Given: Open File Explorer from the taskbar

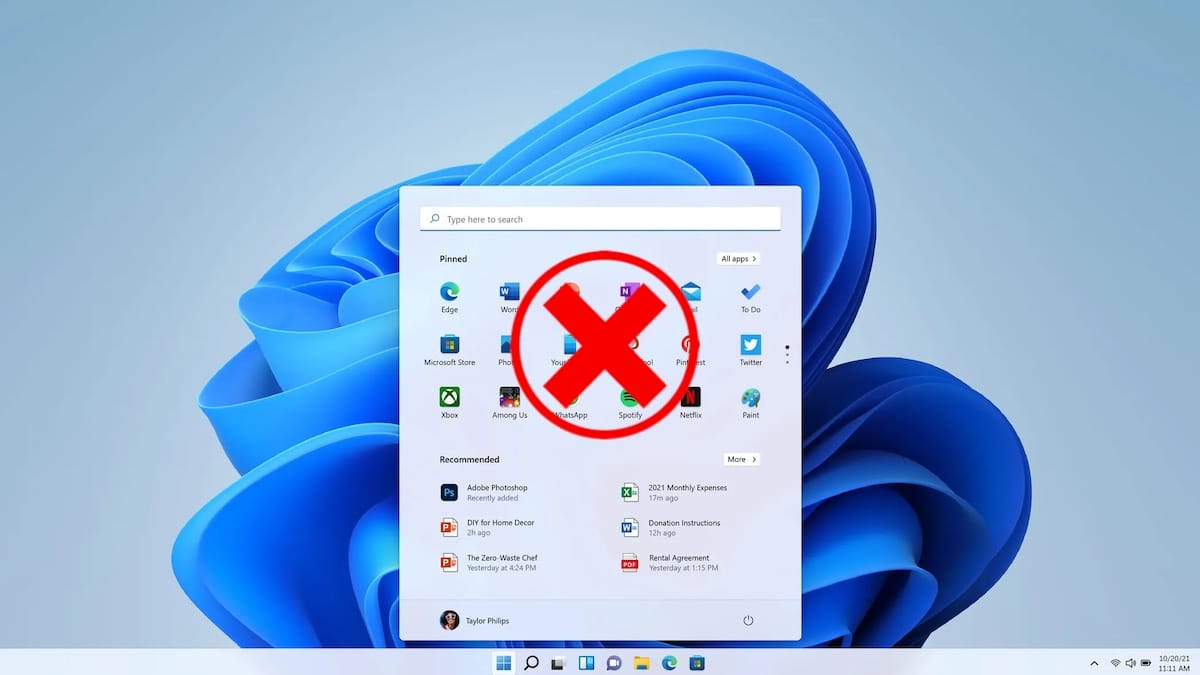Looking at the screenshot, I should [641, 662].
